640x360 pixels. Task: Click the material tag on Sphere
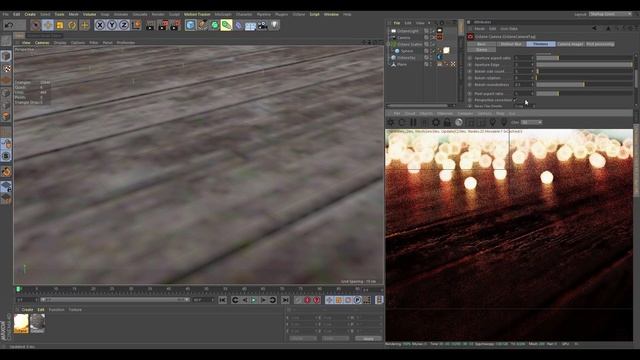[x=447, y=51]
